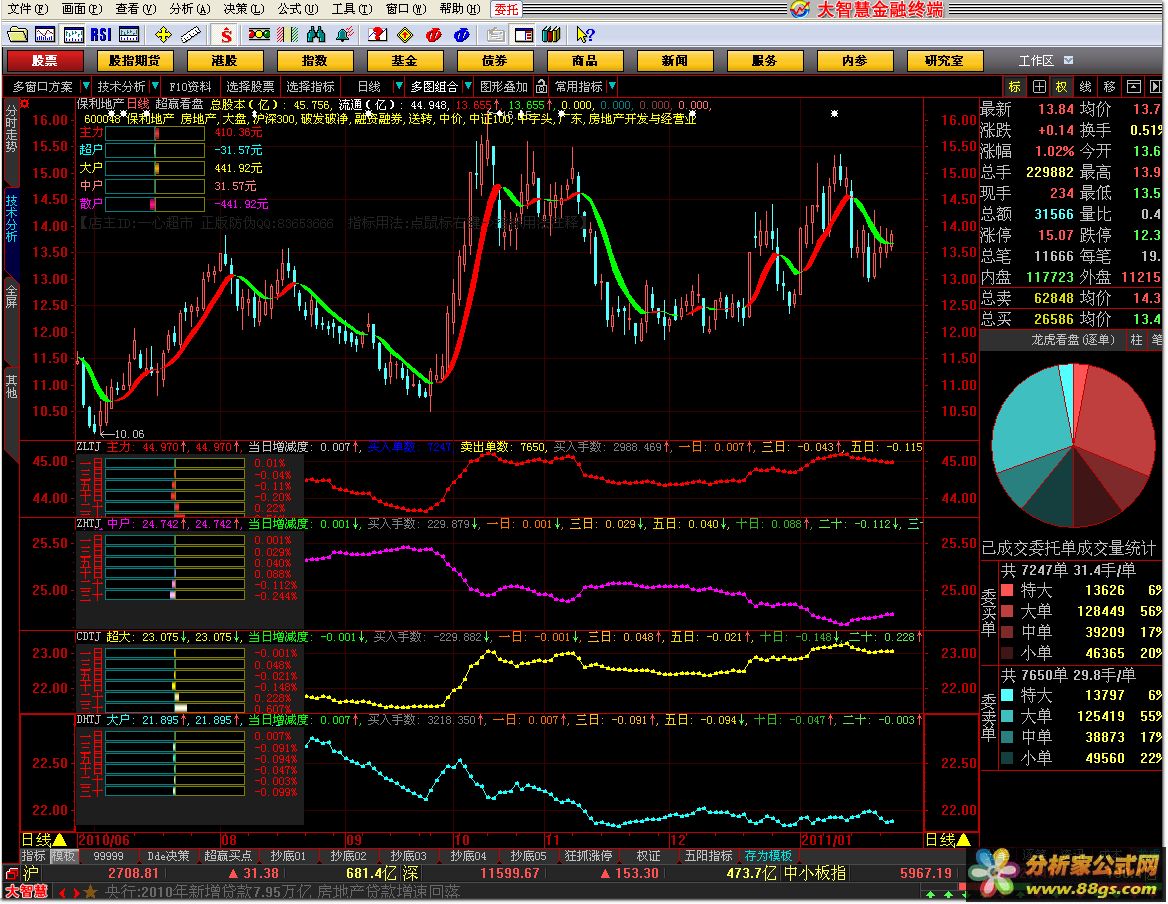Select the 超赢买点 indicator tab

click(228, 856)
